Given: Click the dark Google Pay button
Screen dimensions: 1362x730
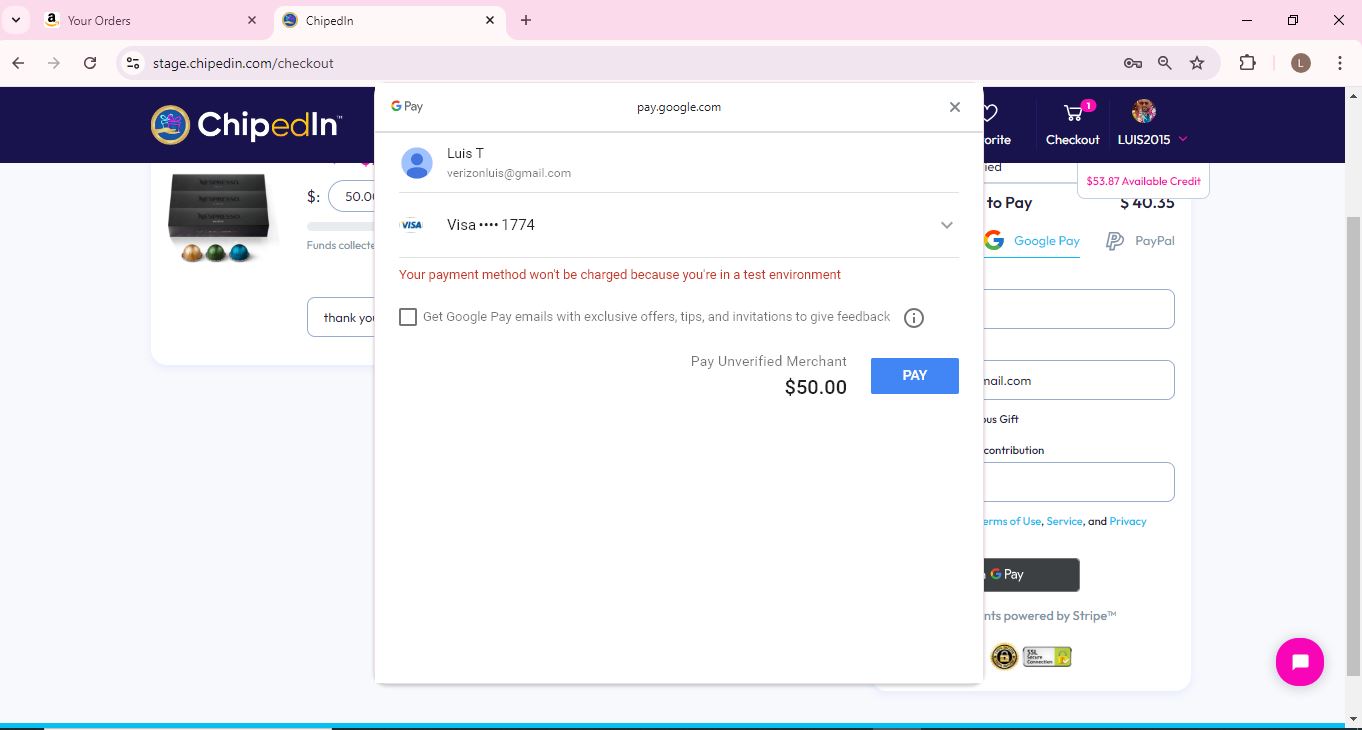Looking at the screenshot, I should 1031,574.
